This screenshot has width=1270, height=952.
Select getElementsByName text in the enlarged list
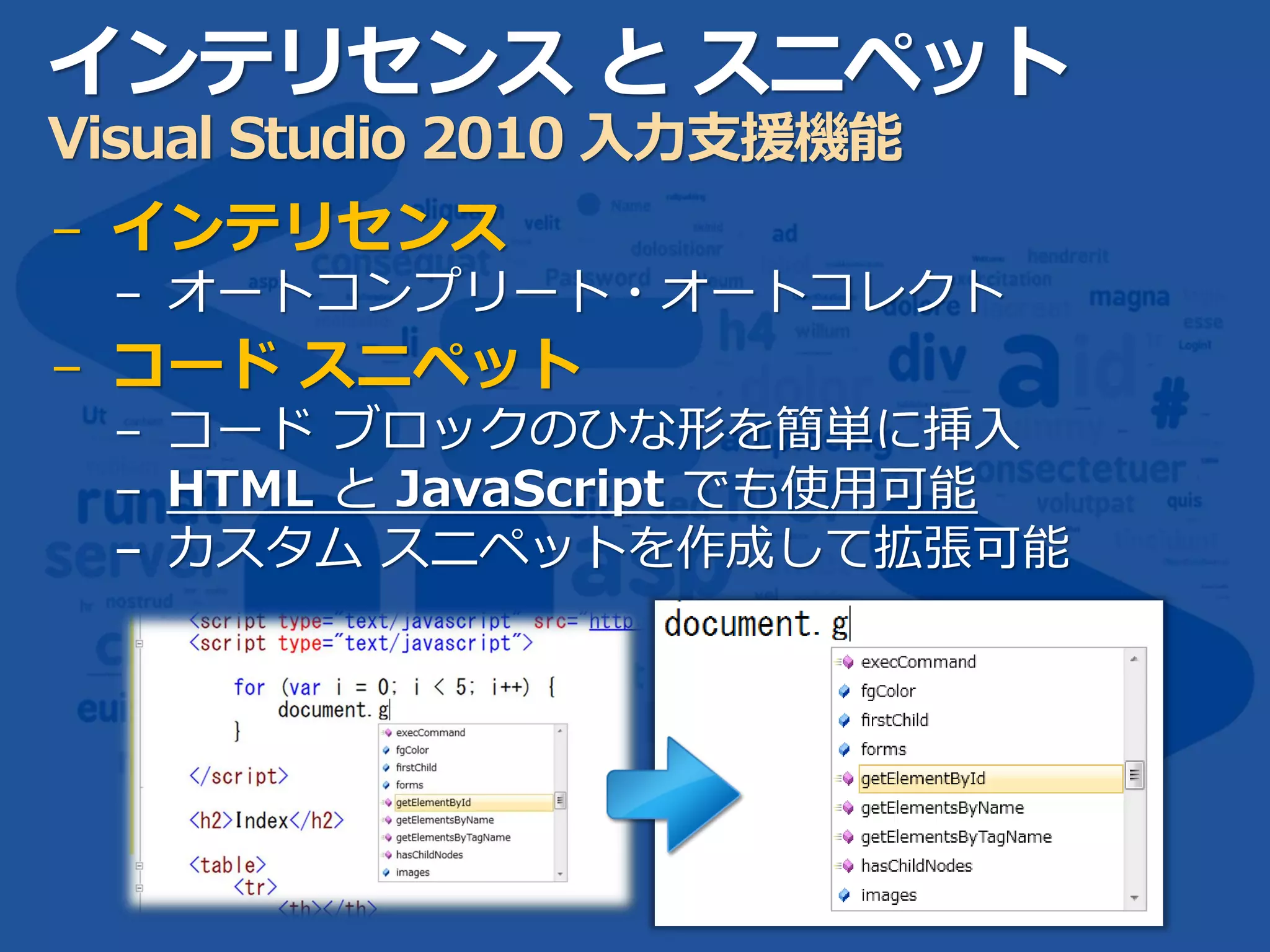(x=942, y=808)
